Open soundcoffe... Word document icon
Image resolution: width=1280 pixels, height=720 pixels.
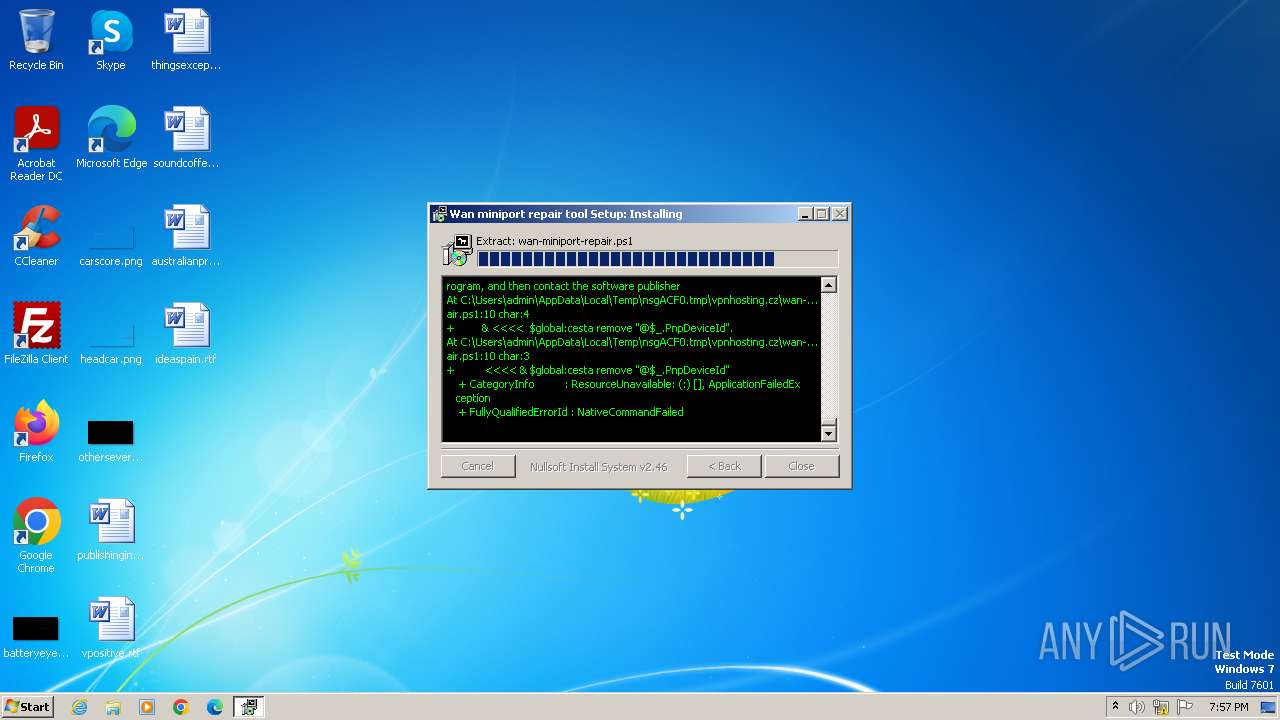[186, 138]
